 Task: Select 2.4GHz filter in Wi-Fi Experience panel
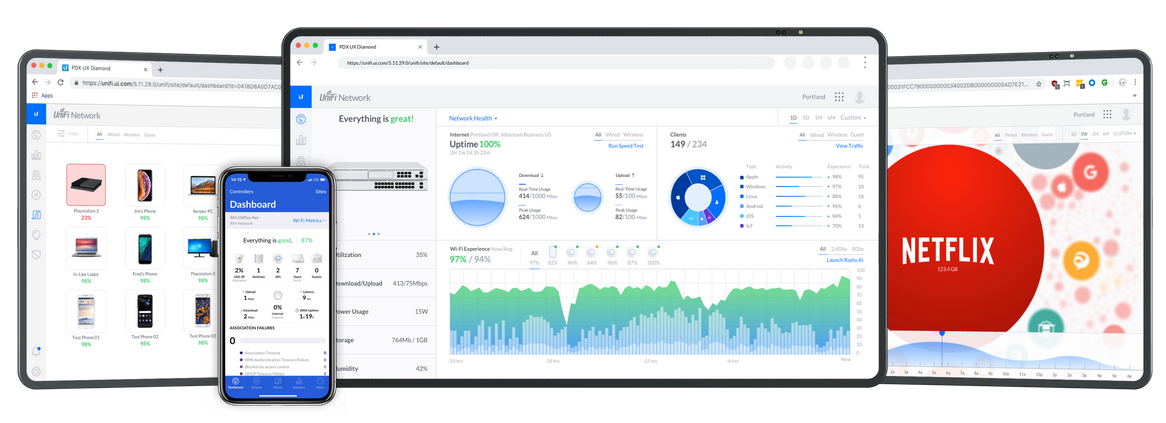coord(839,248)
